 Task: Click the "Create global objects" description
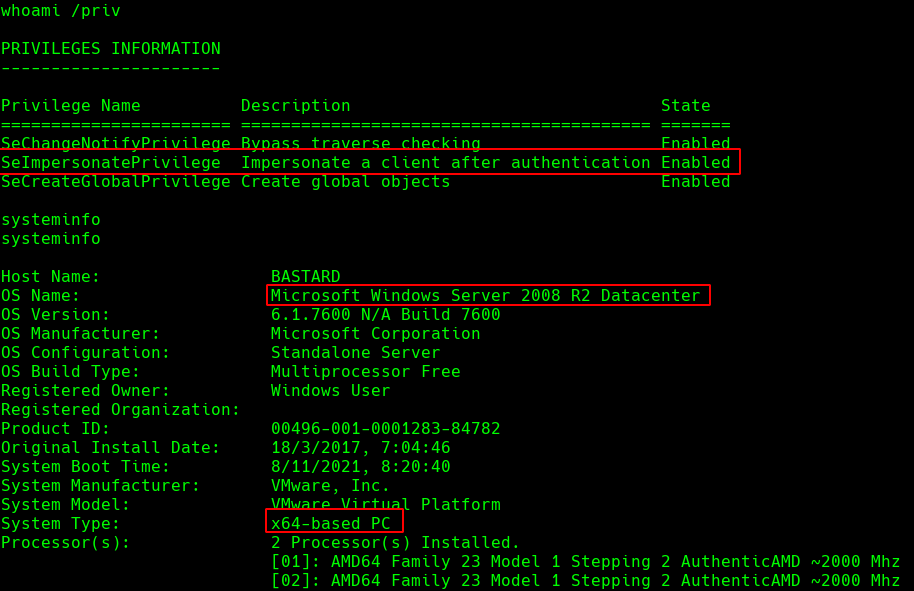tap(345, 182)
